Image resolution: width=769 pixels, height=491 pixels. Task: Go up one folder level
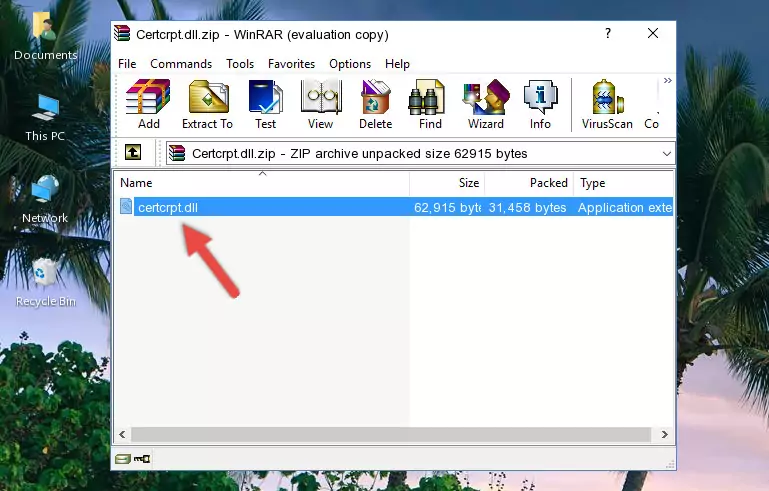133,153
